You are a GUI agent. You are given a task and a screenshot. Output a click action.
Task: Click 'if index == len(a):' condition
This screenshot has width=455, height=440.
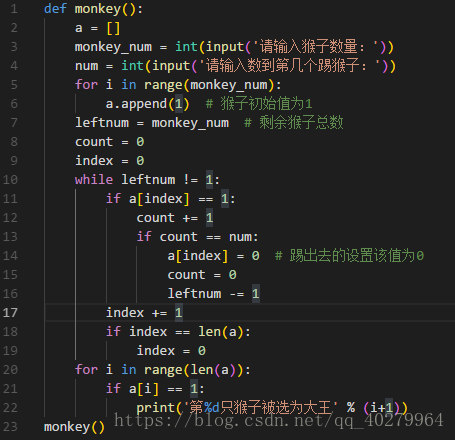(x=178, y=332)
